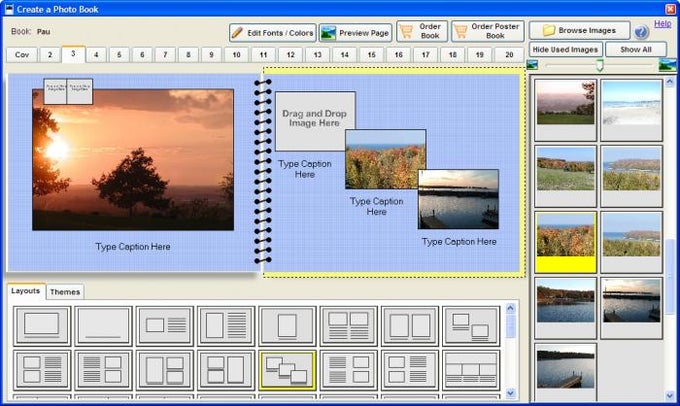
Task: Choose tall image with text column layout
Action: [x=226, y=326]
